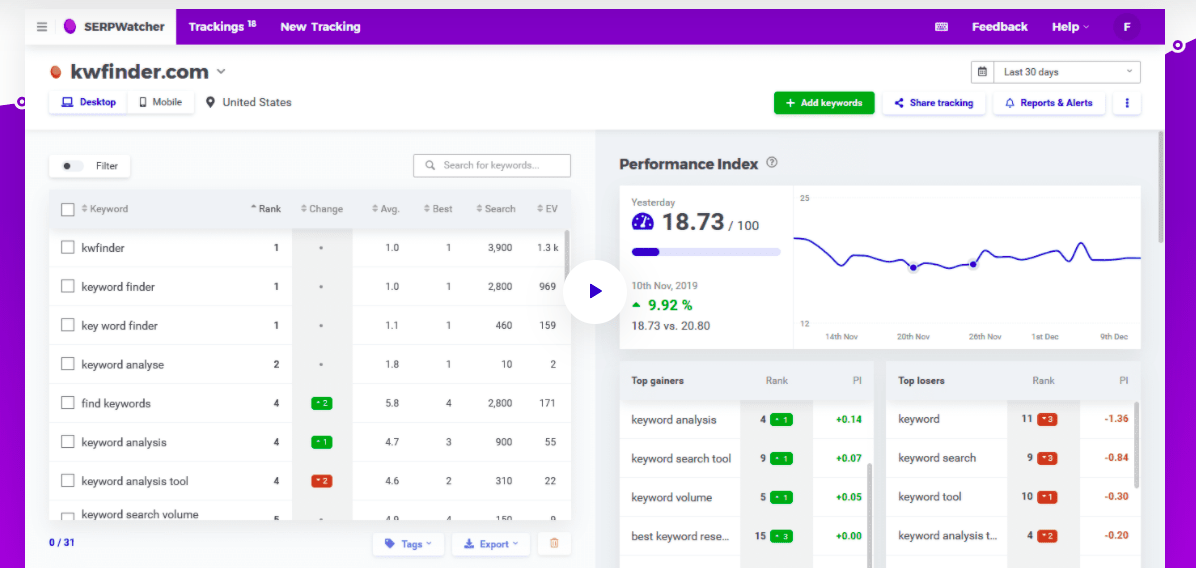Image resolution: width=1196 pixels, height=568 pixels.
Task: Check the find keywords row checkbox
Action: pos(67,403)
